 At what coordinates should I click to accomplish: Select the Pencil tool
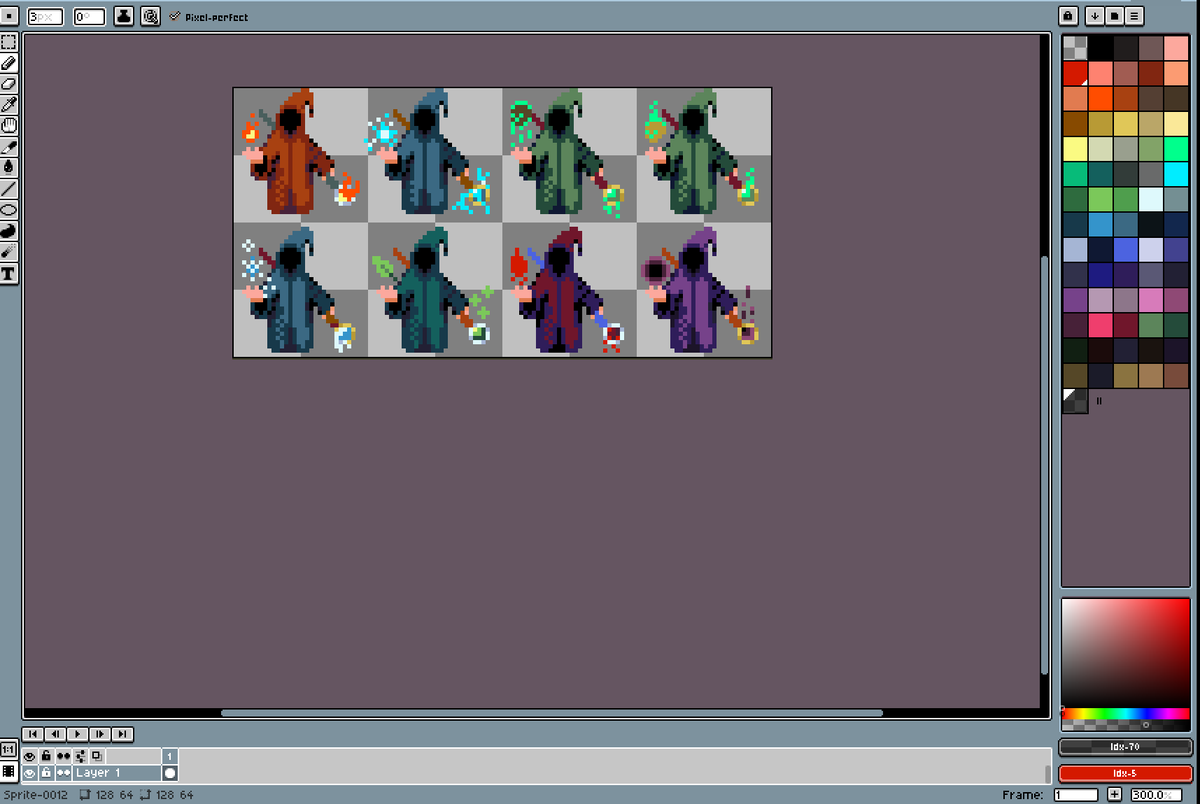8,63
